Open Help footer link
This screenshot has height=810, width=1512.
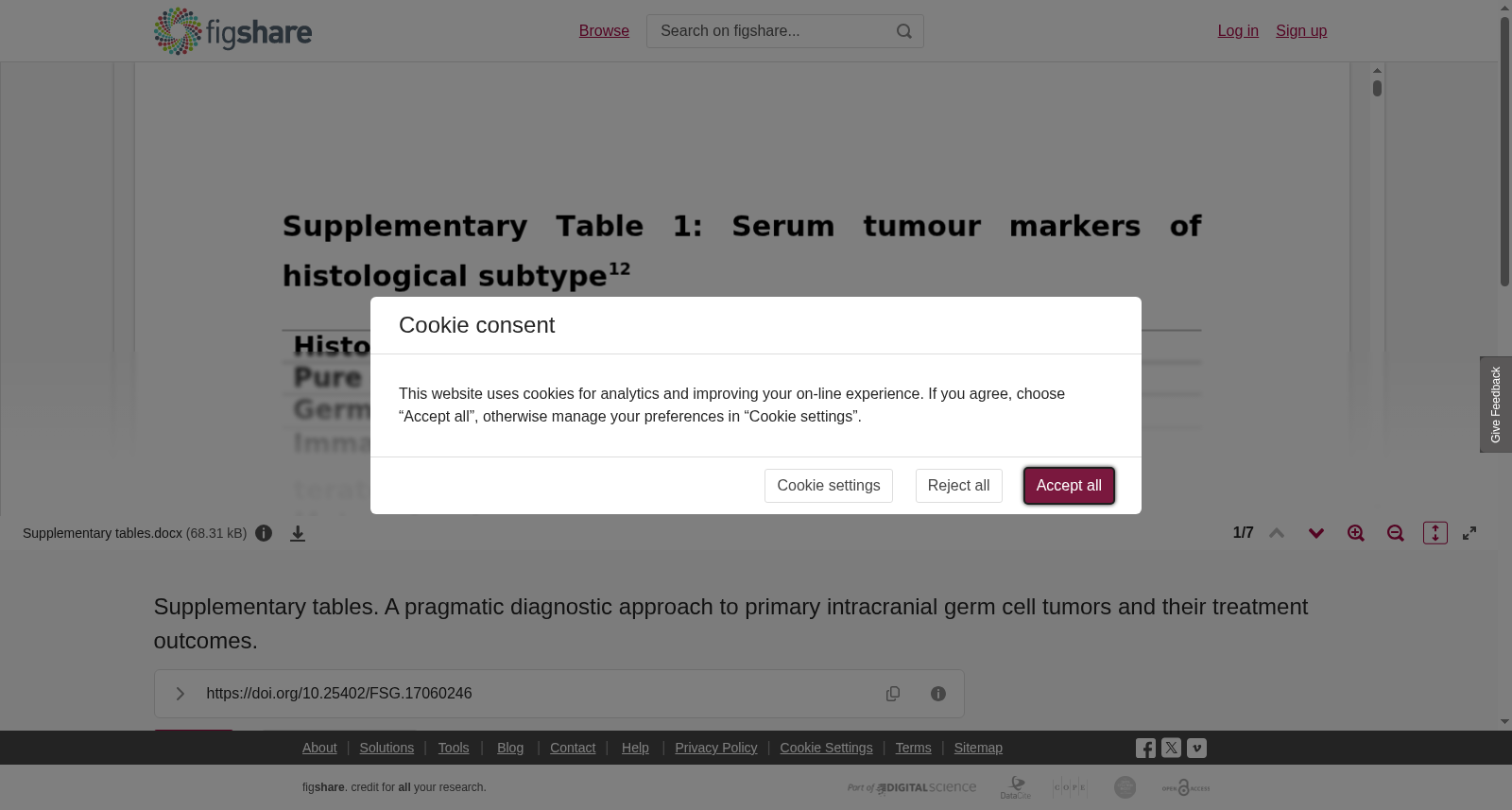tap(635, 748)
